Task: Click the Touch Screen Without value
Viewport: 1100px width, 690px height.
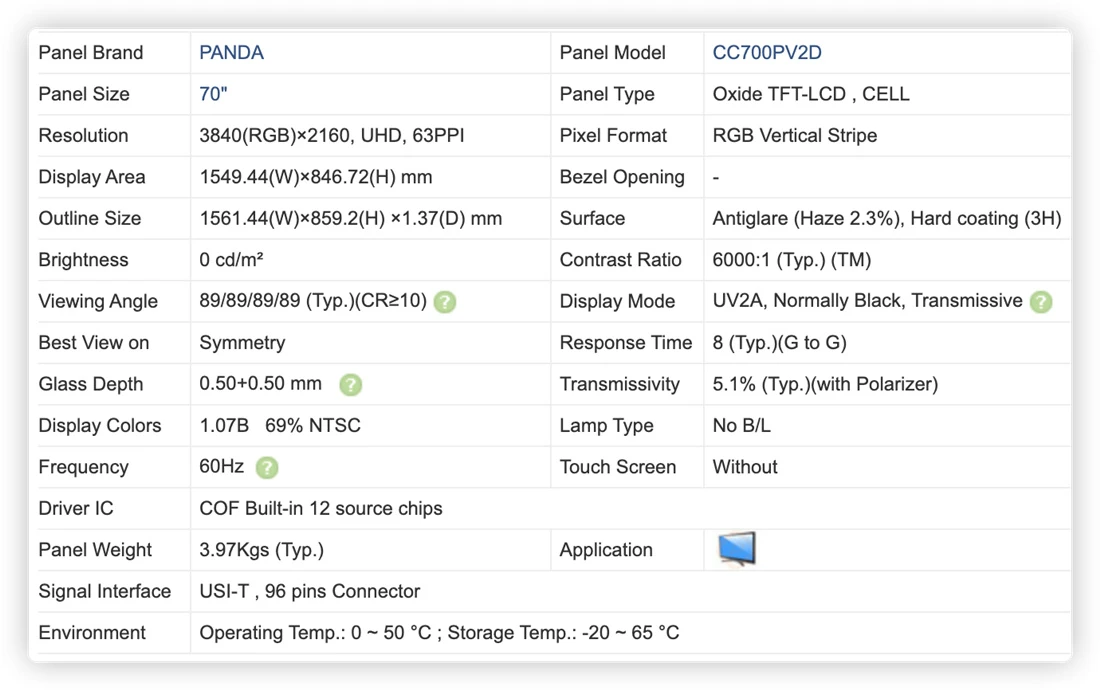Action: tap(744, 467)
